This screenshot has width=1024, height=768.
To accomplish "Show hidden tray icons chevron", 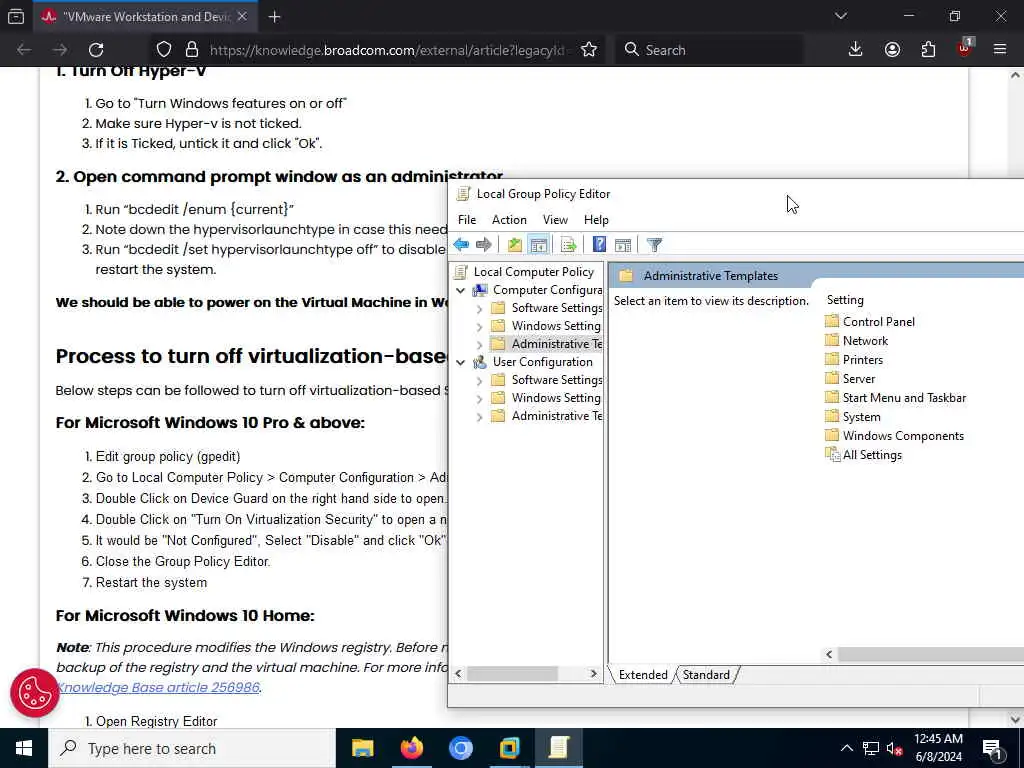I will coord(846,748).
